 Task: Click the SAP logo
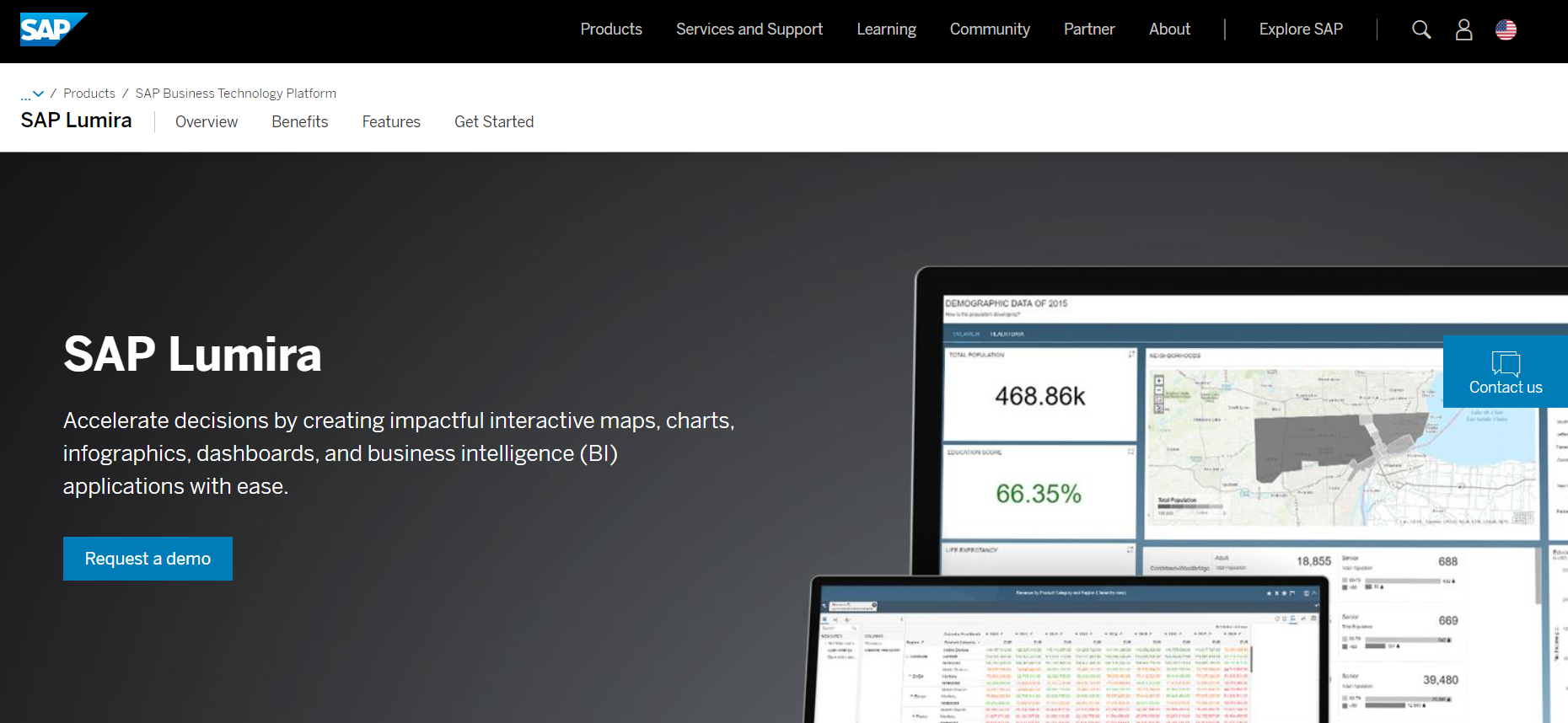coord(54,29)
